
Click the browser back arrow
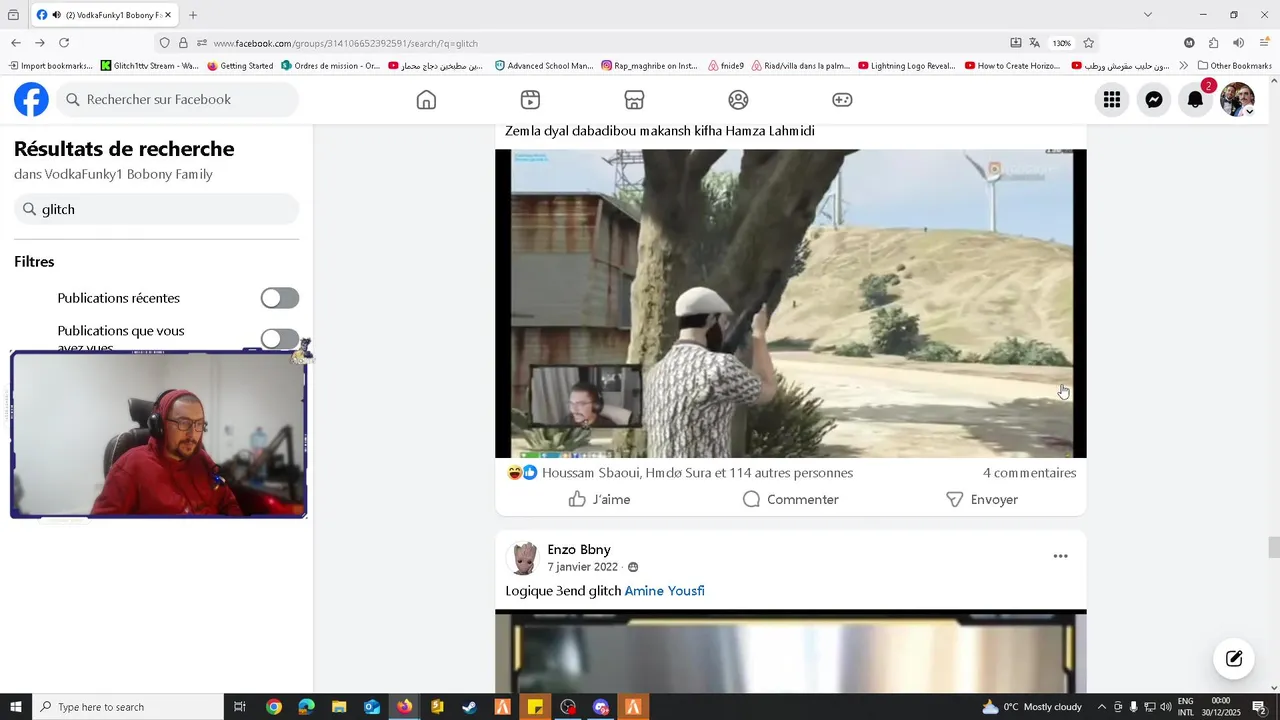pos(16,43)
